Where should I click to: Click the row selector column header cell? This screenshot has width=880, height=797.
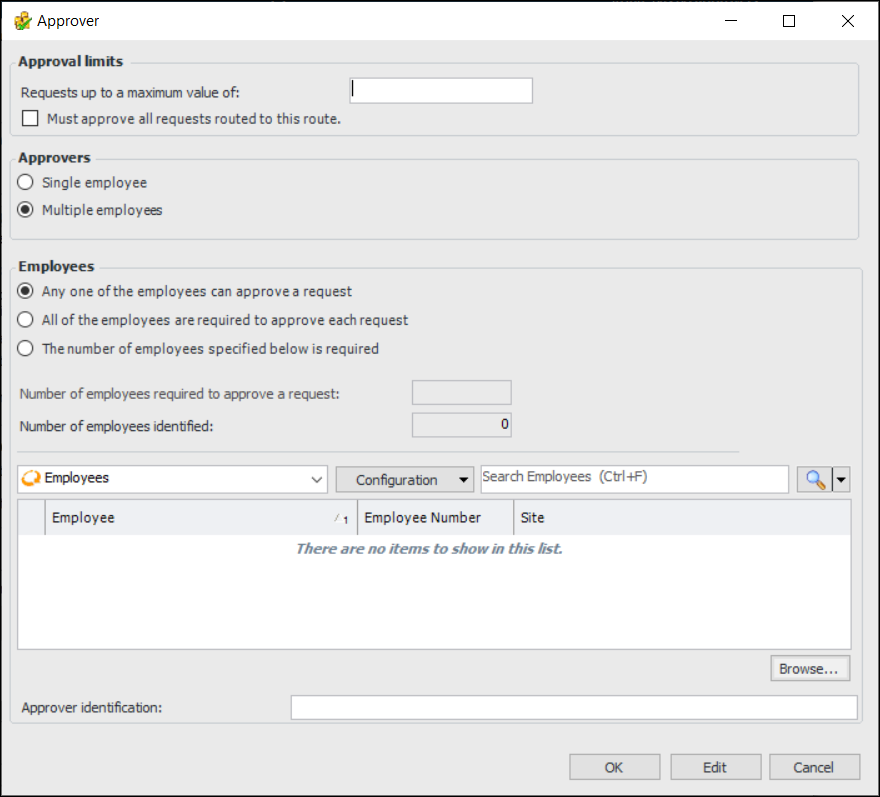click(31, 517)
